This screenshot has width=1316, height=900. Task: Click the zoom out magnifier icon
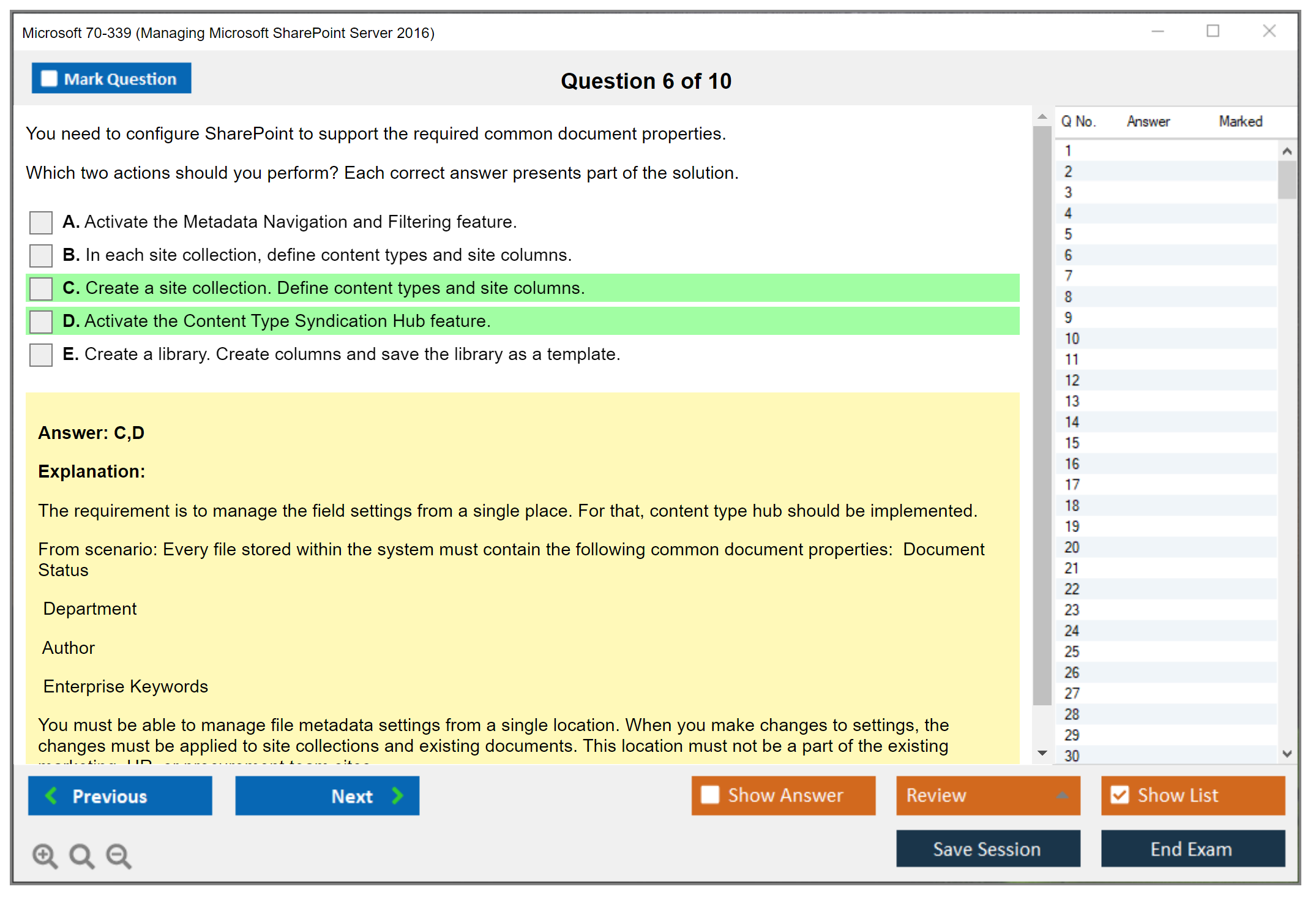(118, 855)
